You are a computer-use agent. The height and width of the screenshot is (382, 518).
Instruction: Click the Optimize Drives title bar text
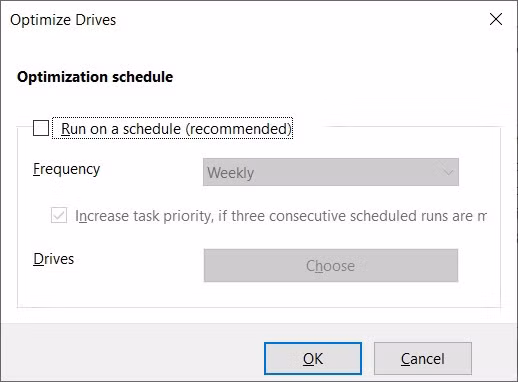coord(63,20)
